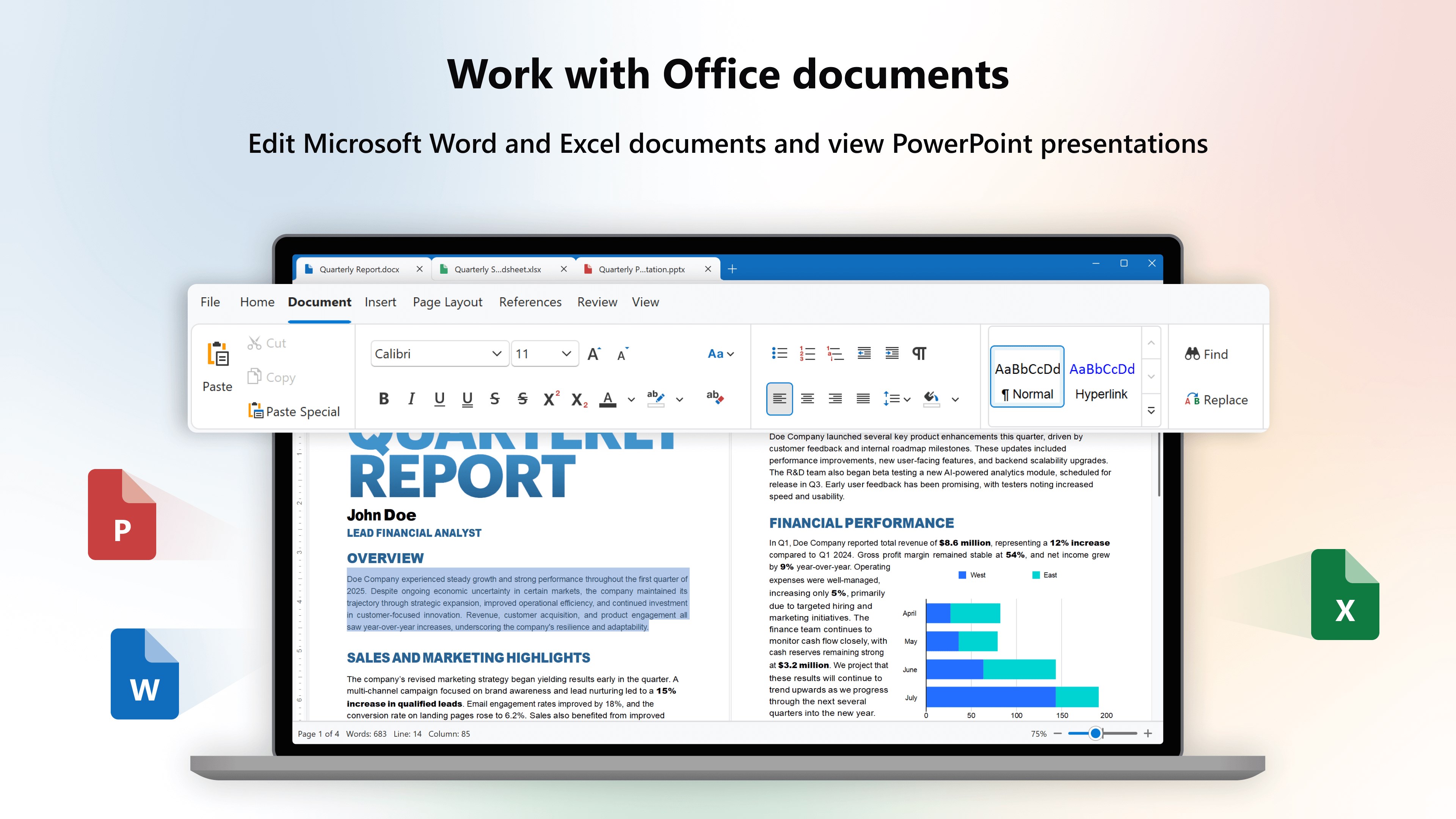This screenshot has height=819, width=1456.
Task: Open the font size 11 dropdown
Action: [x=566, y=354]
